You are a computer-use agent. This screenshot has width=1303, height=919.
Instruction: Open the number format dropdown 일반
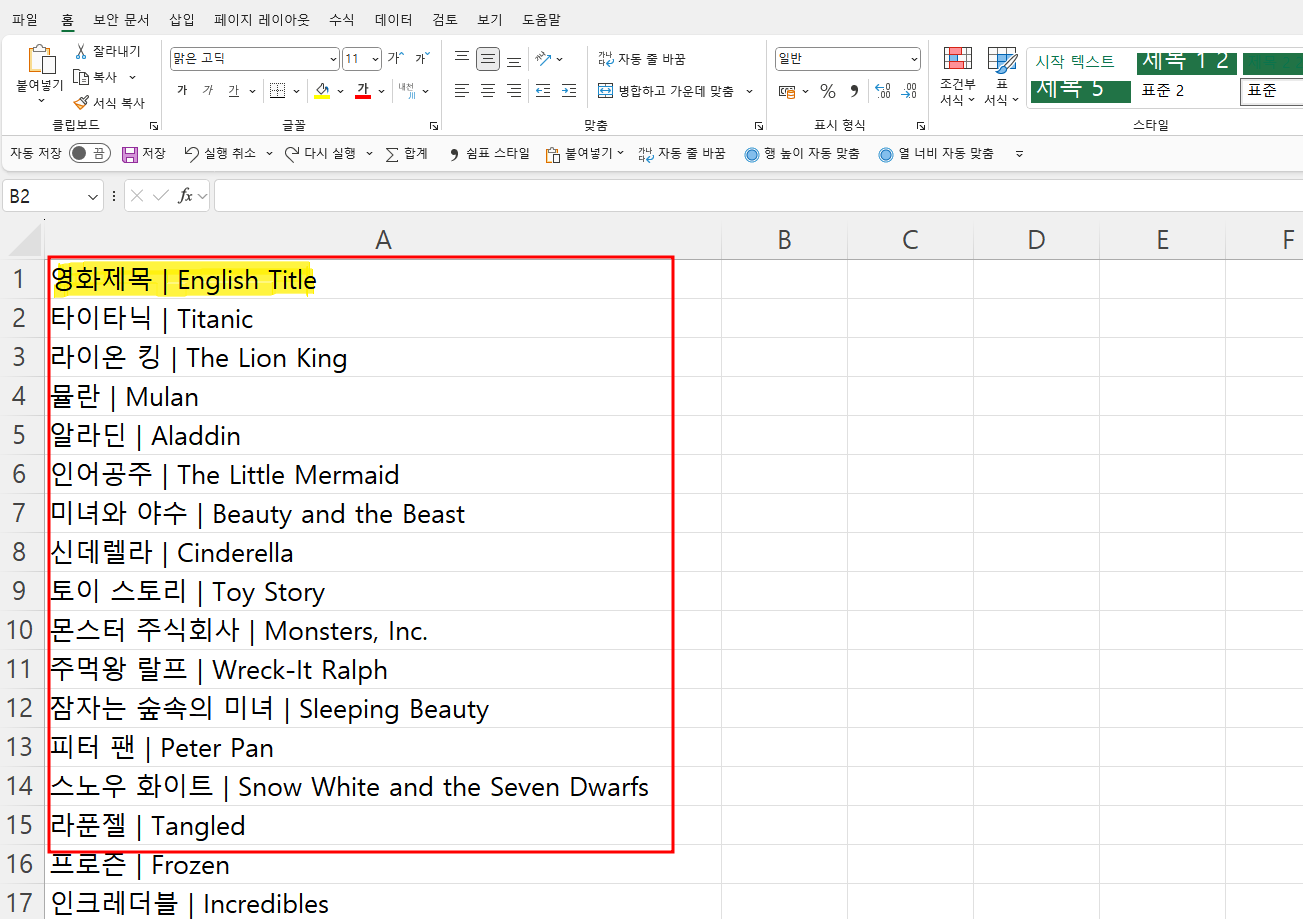[x=914, y=59]
